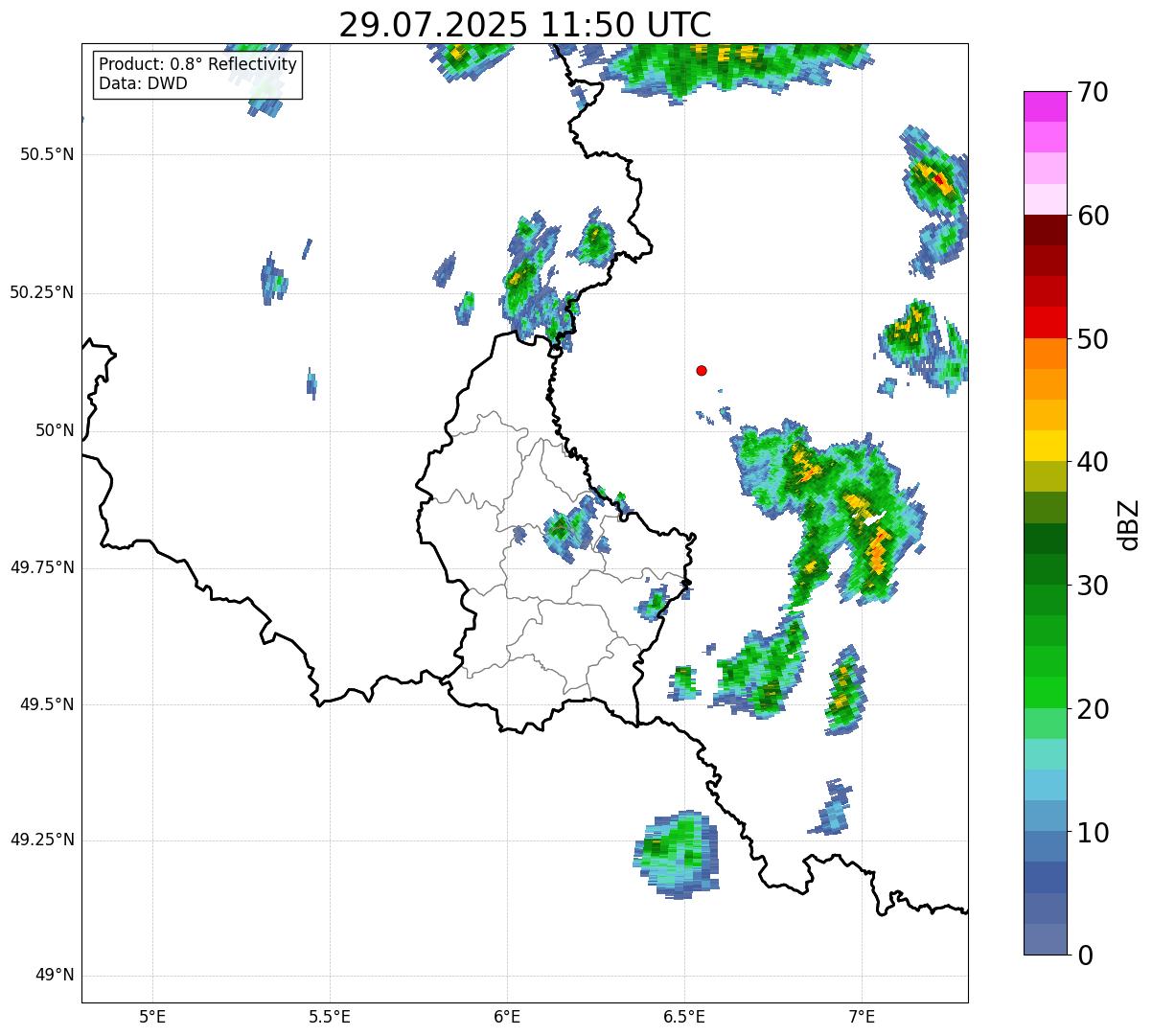Click the "Product: 0.8° Reflectivity" label
The width and height of the screenshot is (1152, 1036).
tap(198, 64)
